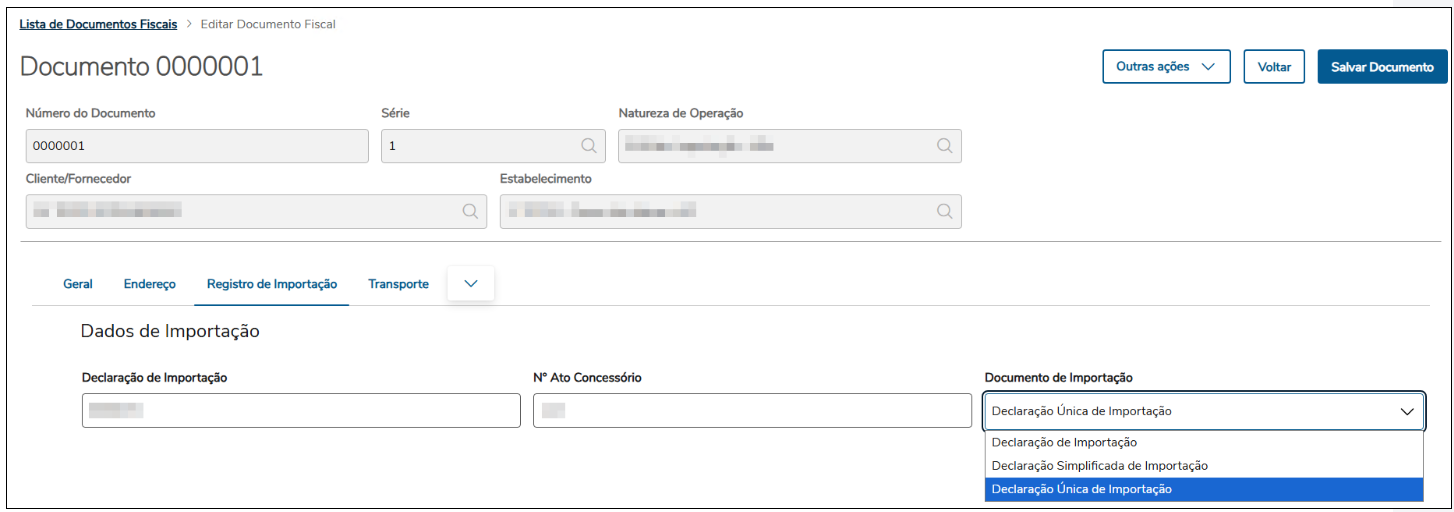Screen dimensions: 1454x512
Task: Focus the Declaração de Importação input field
Action: tap(301, 410)
